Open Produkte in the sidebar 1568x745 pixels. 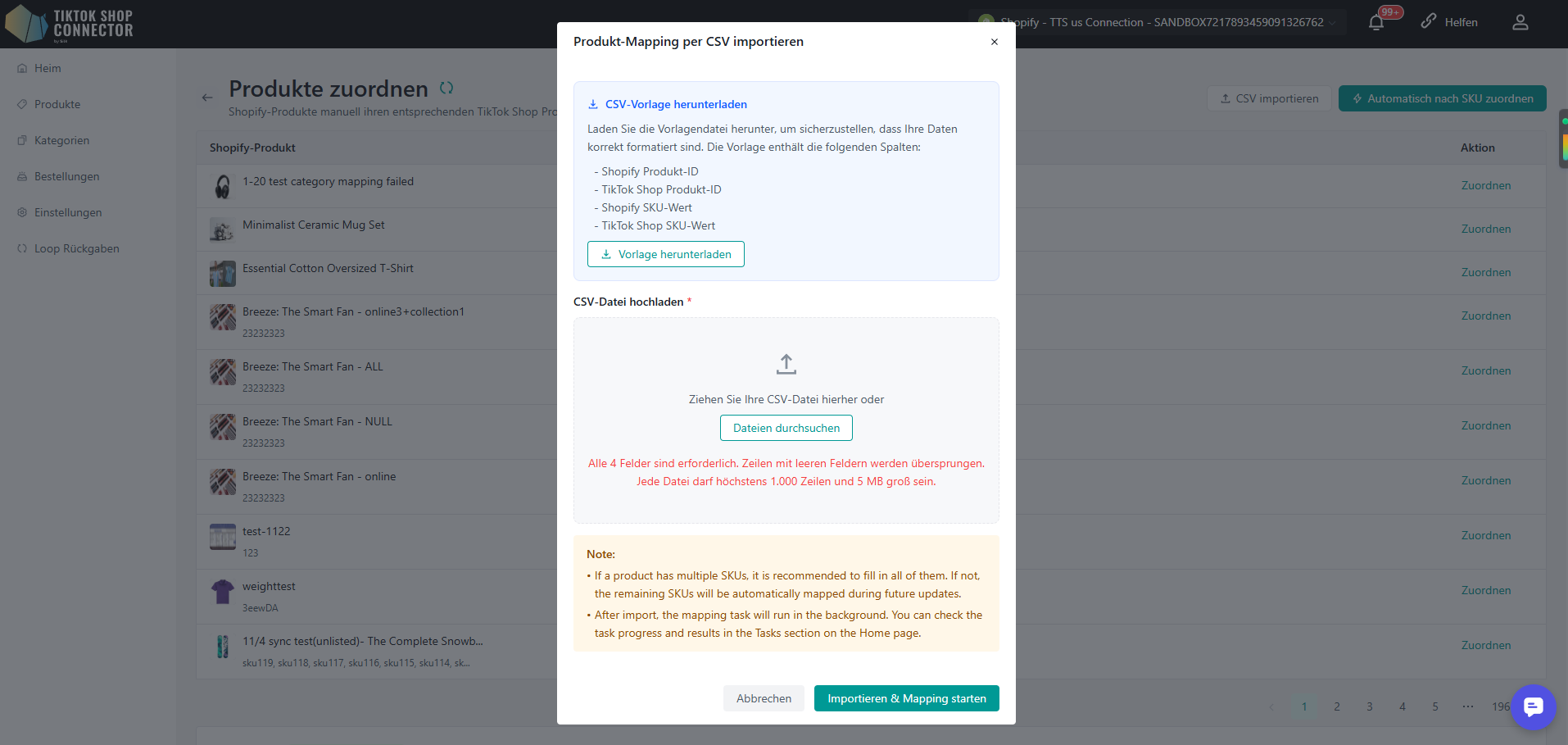57,104
